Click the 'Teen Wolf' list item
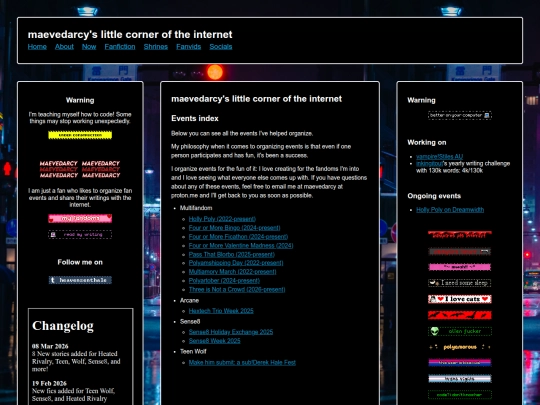540x405 pixels. pos(193,352)
